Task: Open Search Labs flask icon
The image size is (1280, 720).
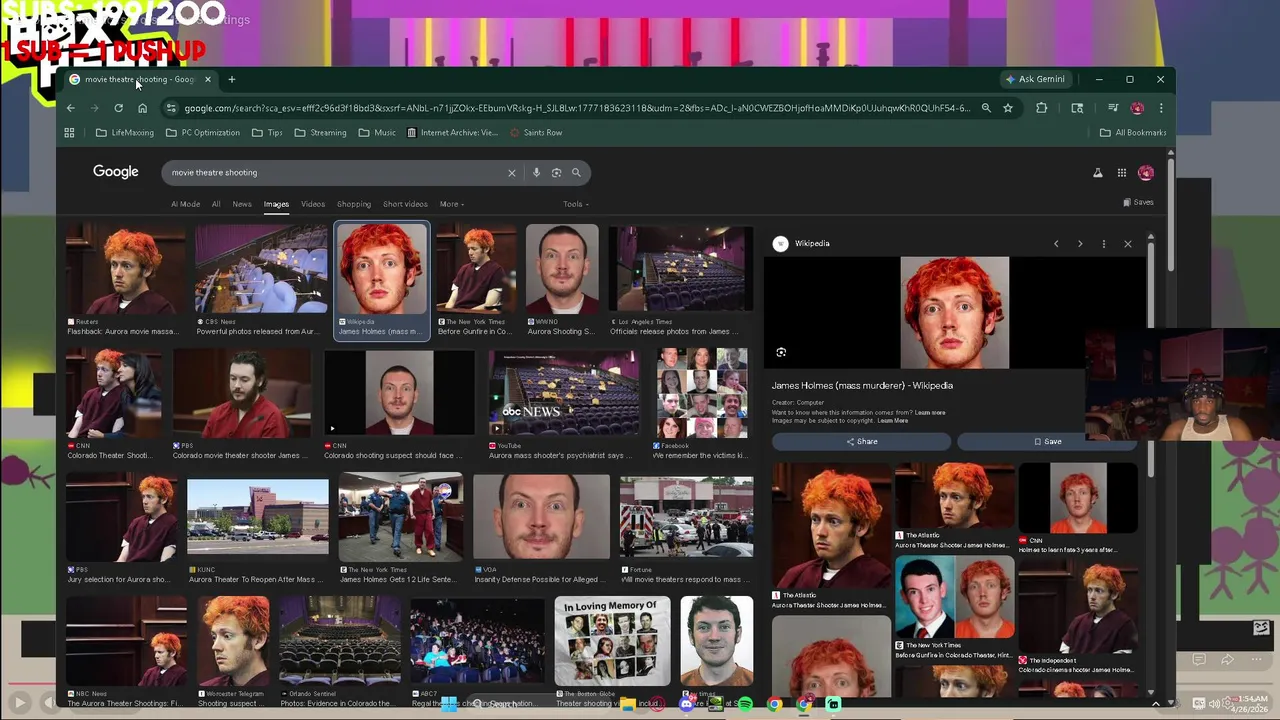Action: point(1097,173)
